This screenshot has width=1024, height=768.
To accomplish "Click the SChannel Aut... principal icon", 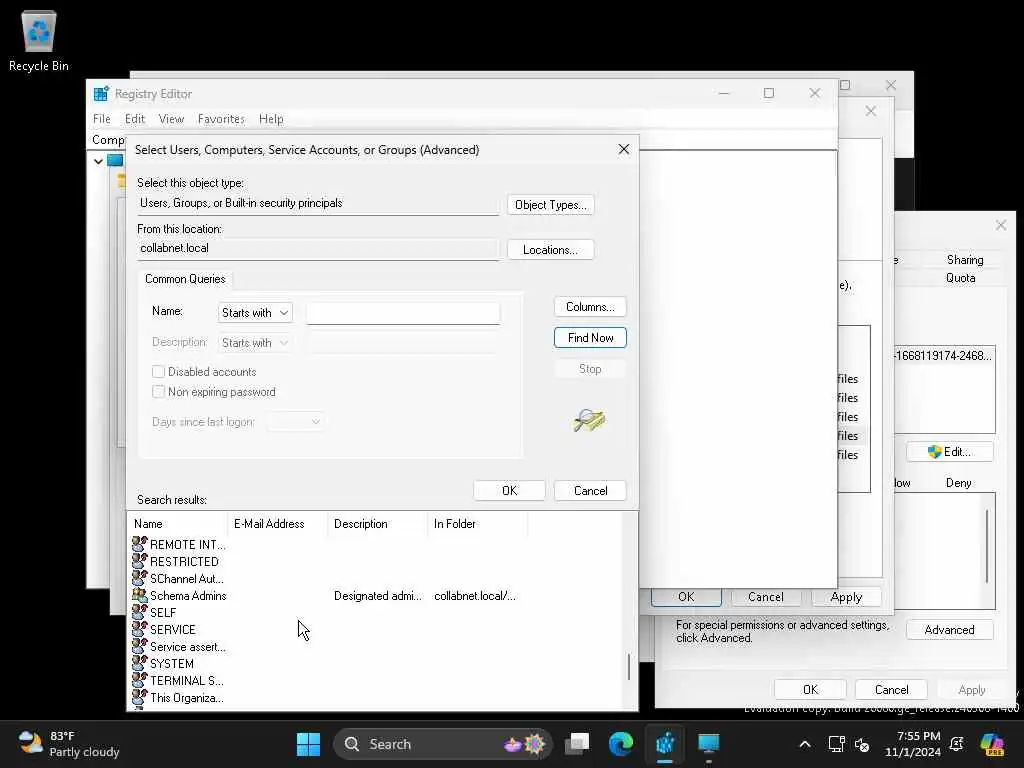I will [139, 578].
